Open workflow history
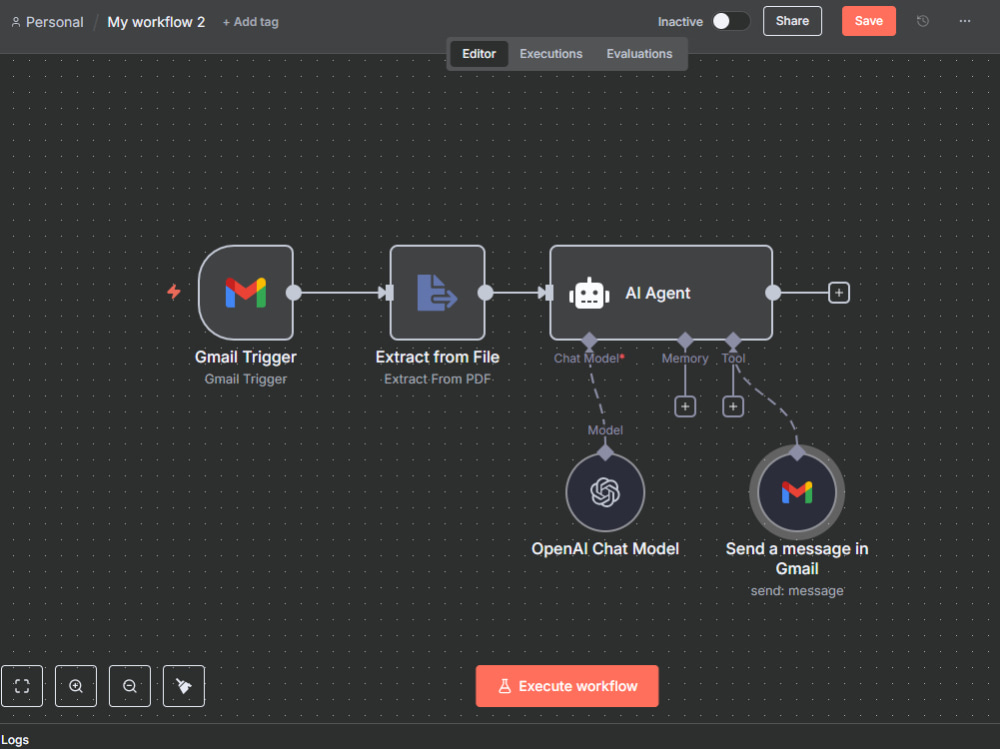 (922, 21)
